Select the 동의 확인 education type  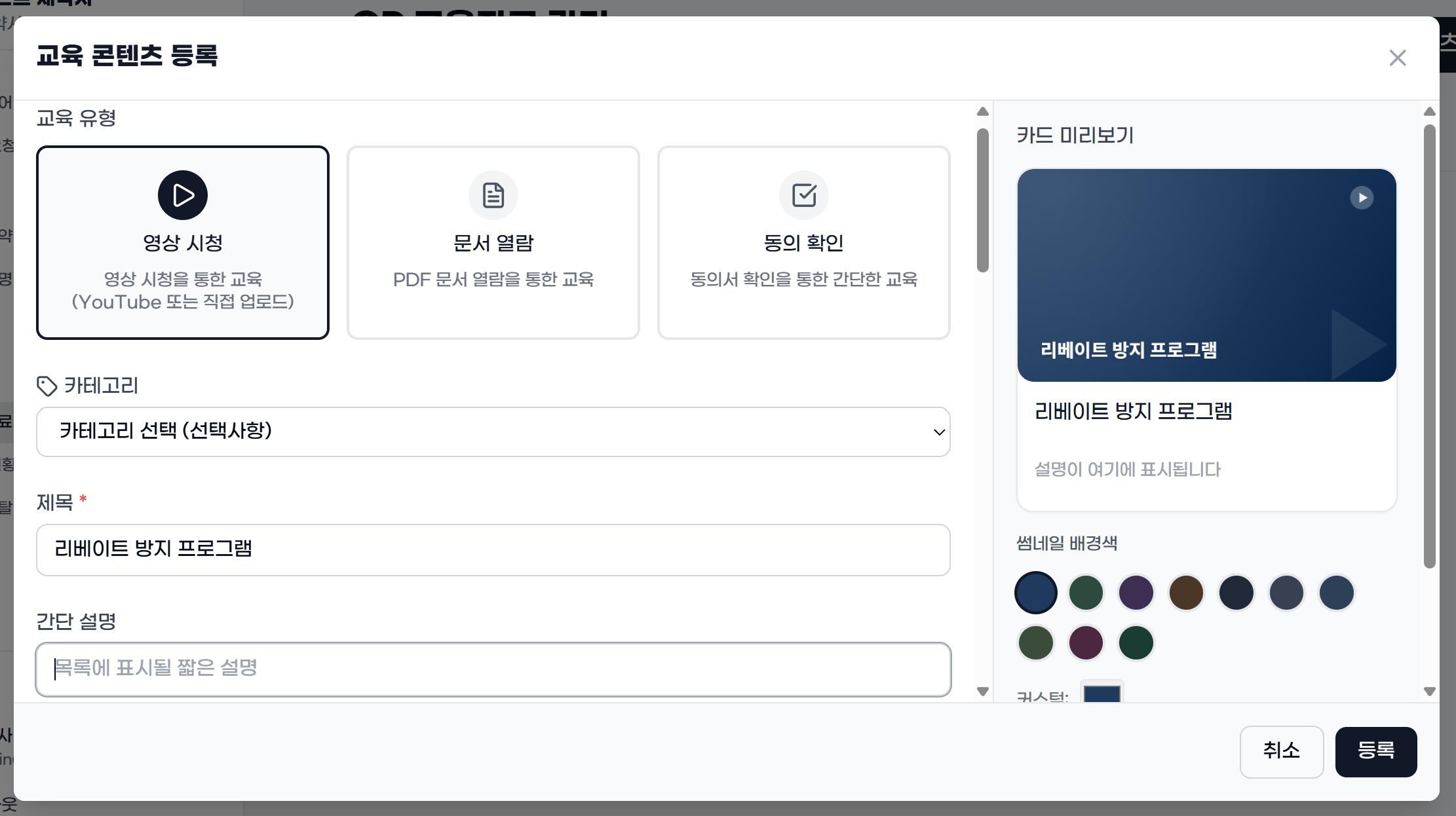804,242
